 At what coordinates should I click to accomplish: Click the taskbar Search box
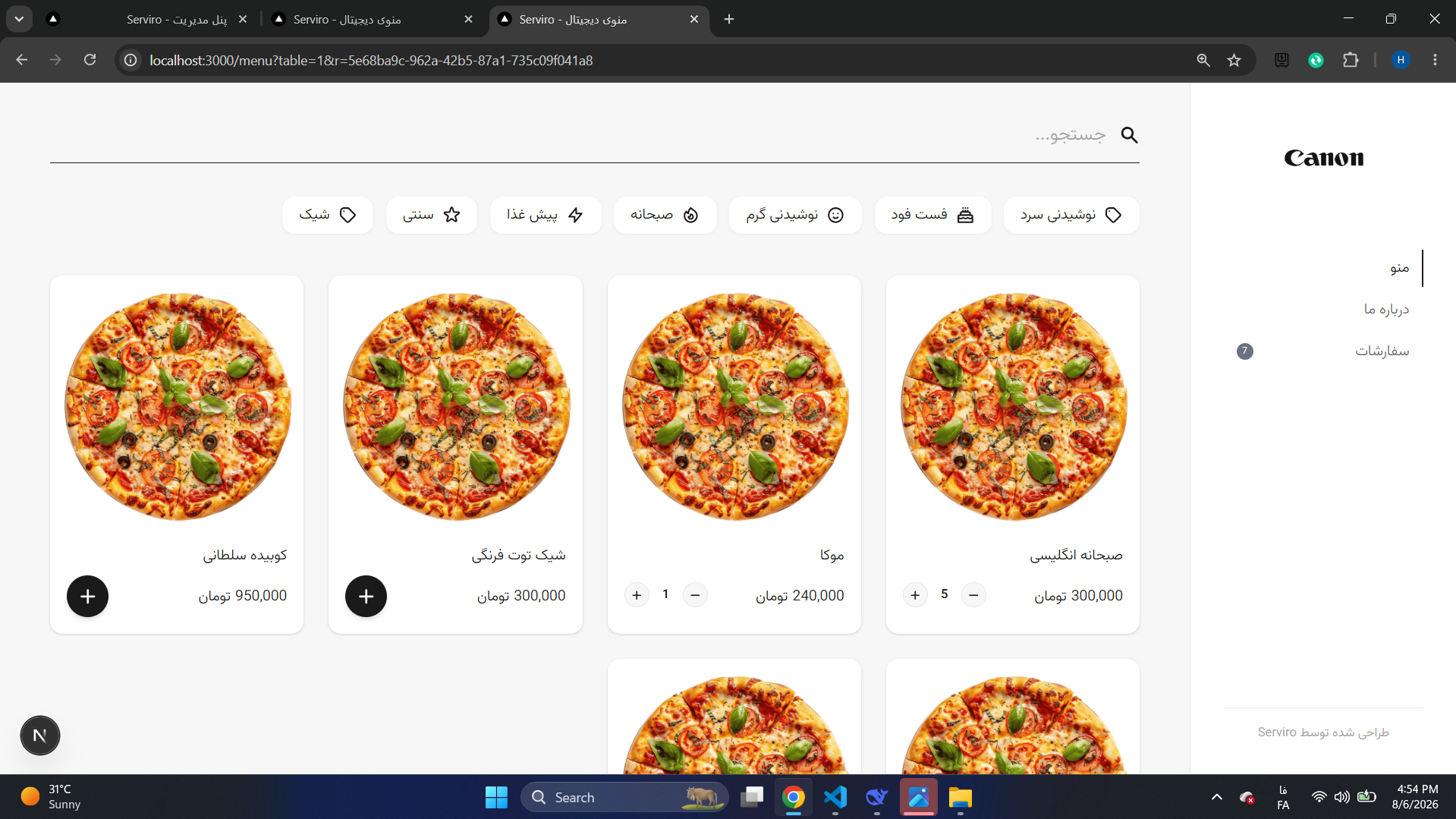(x=624, y=797)
